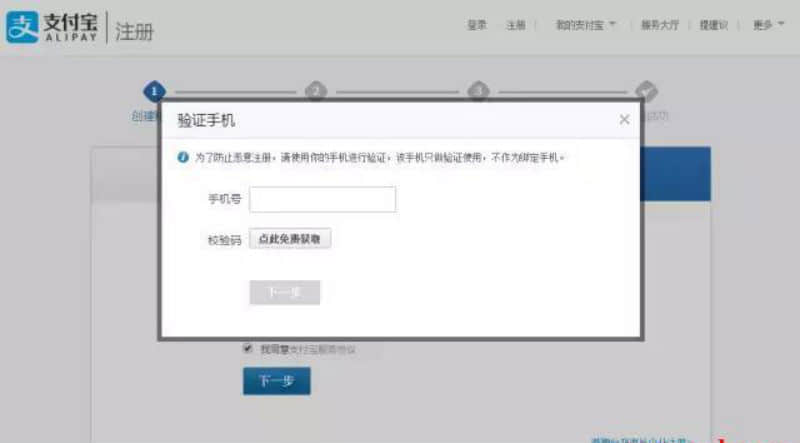Click the blue 下一步 button below the checkbox
800x443 pixels.
pyautogui.click(x=276, y=381)
